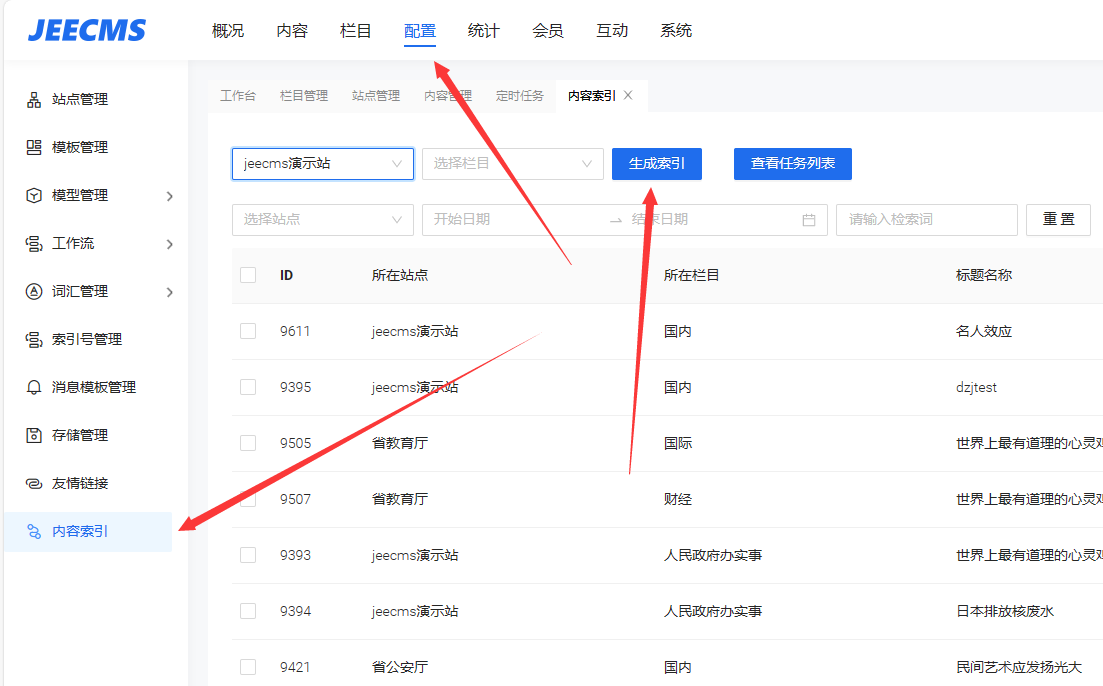
Task: Switch to the 统计 top menu
Action: coord(483,31)
